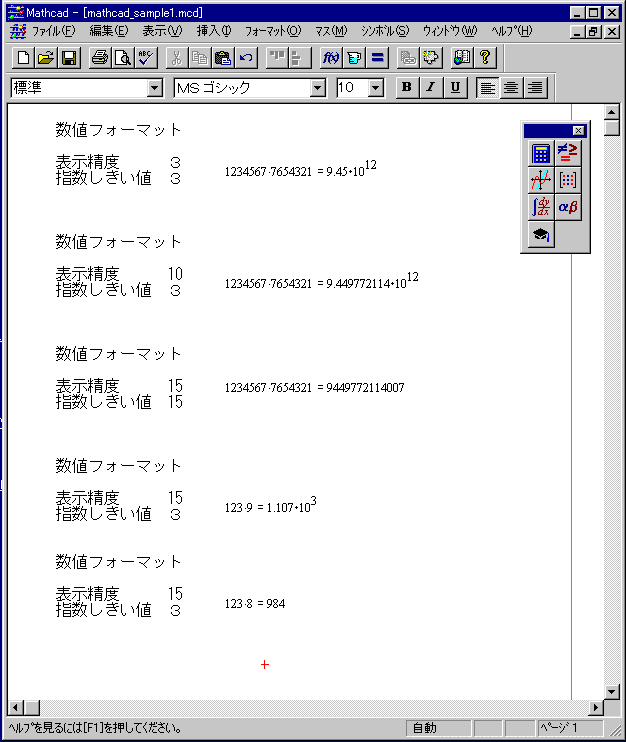
Task: Open the Calculator (arithmetic) palette
Action: [x=541, y=153]
